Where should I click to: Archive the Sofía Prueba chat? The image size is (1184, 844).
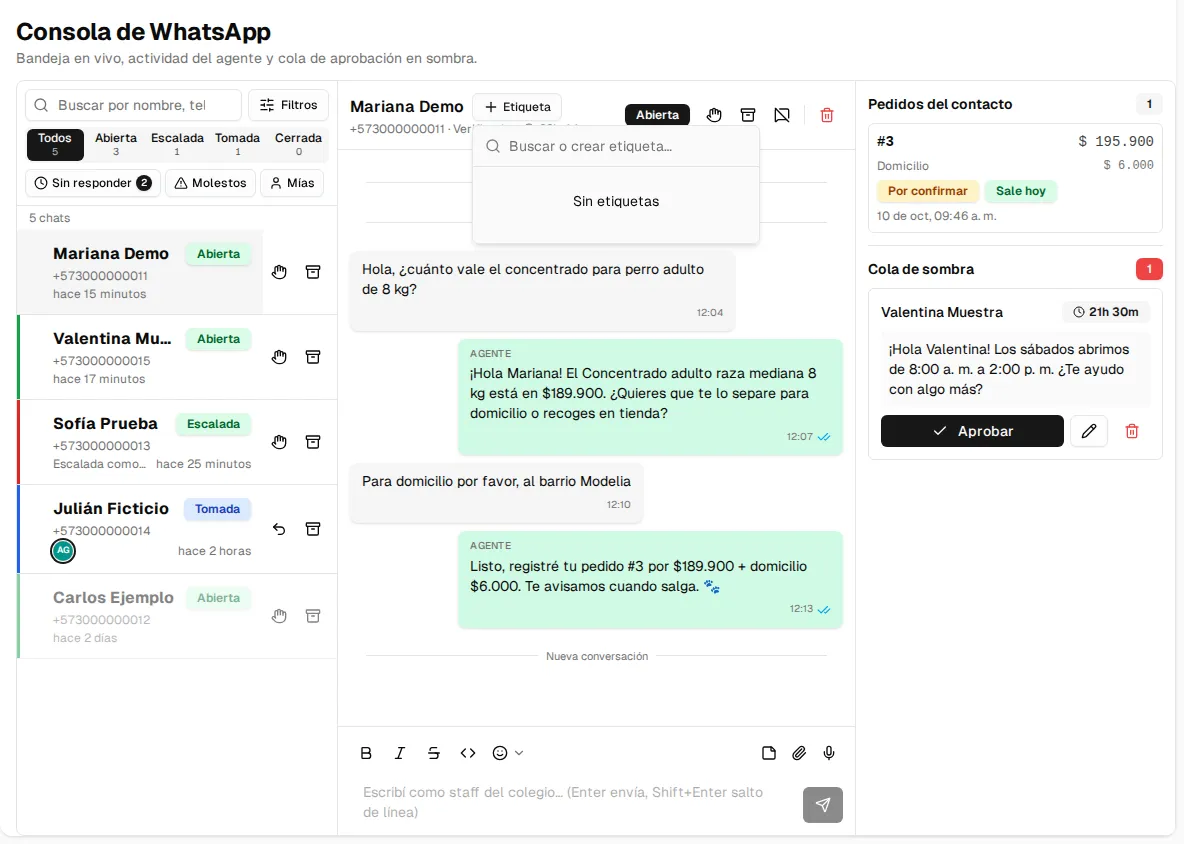[x=313, y=442]
